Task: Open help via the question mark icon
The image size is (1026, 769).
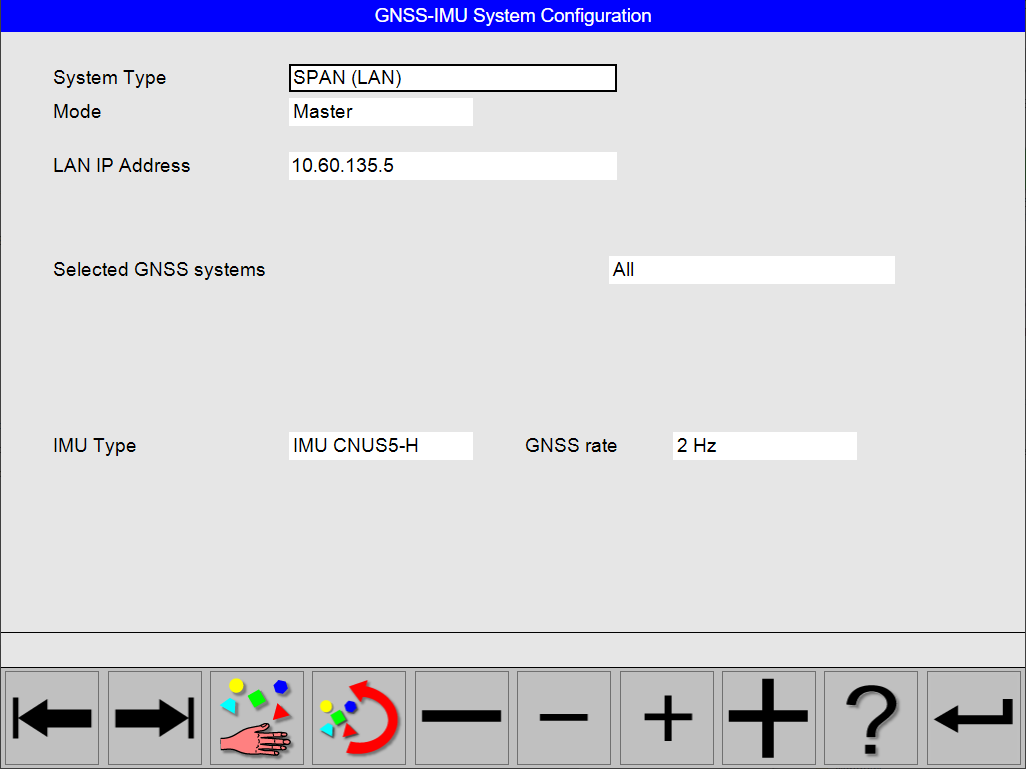Action: 870,718
